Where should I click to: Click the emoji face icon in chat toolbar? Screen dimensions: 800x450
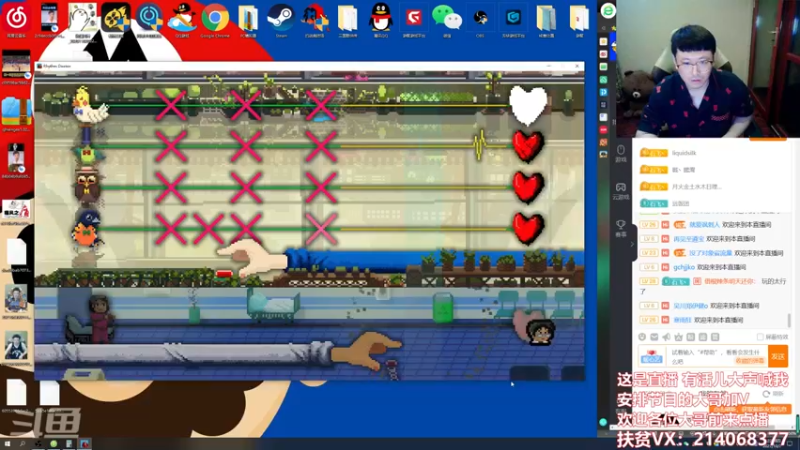point(642,337)
